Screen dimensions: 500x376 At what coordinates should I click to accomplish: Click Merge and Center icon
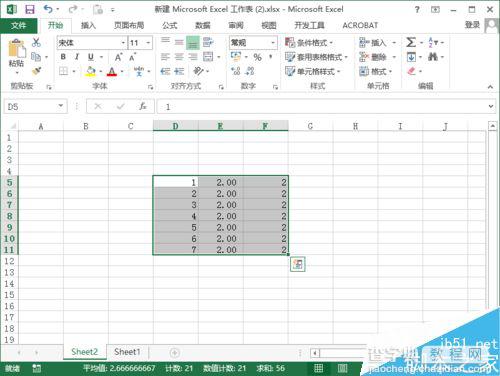click(208, 57)
